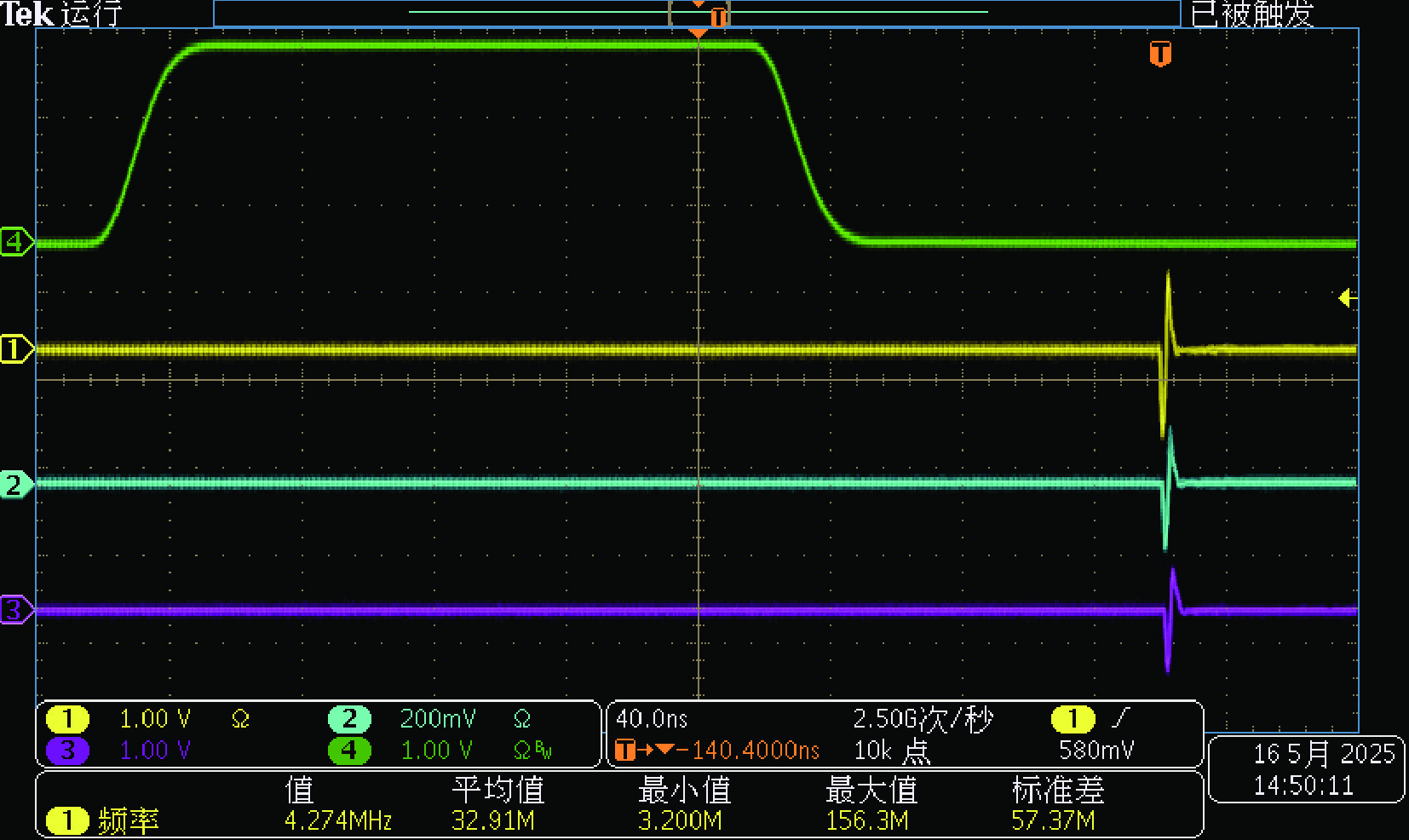Screen dimensions: 1409x840
Task: Open the 10k 点 record length readout
Action: pos(892,751)
